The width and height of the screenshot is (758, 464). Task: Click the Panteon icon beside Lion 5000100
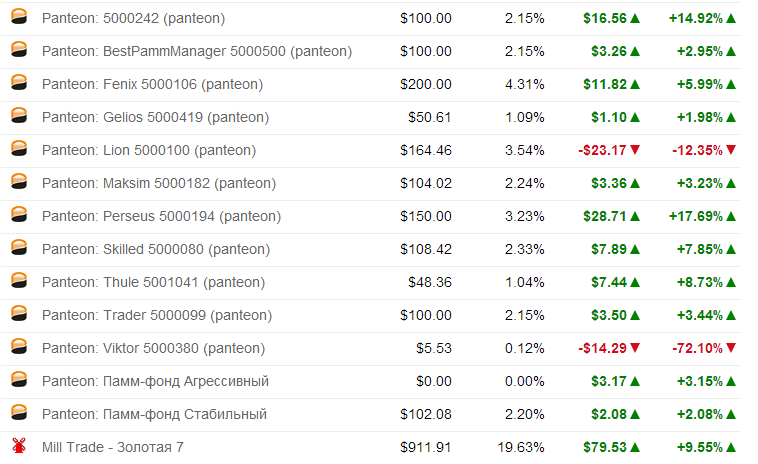[x=19, y=149]
